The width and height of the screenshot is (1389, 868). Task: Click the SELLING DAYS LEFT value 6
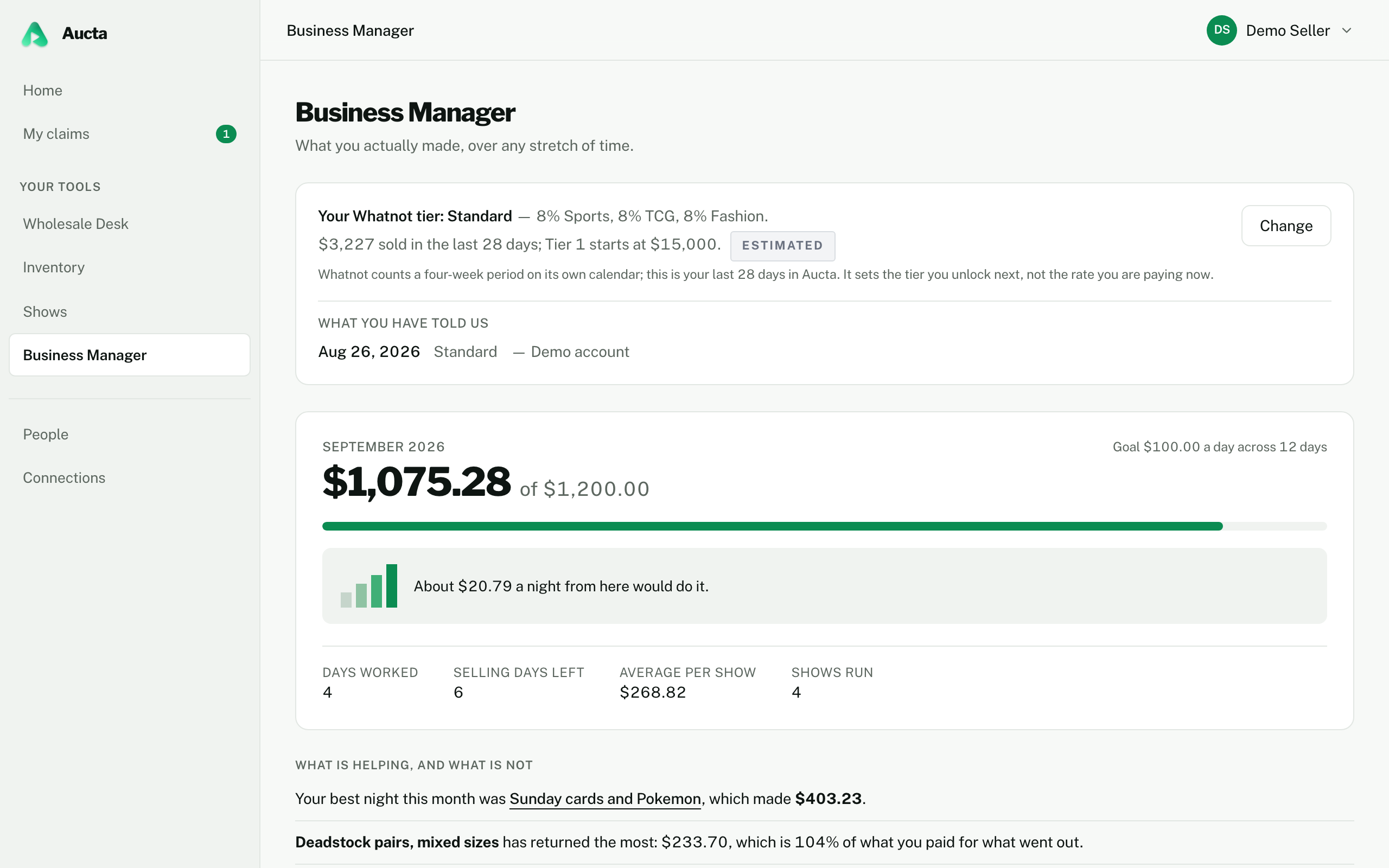458,692
